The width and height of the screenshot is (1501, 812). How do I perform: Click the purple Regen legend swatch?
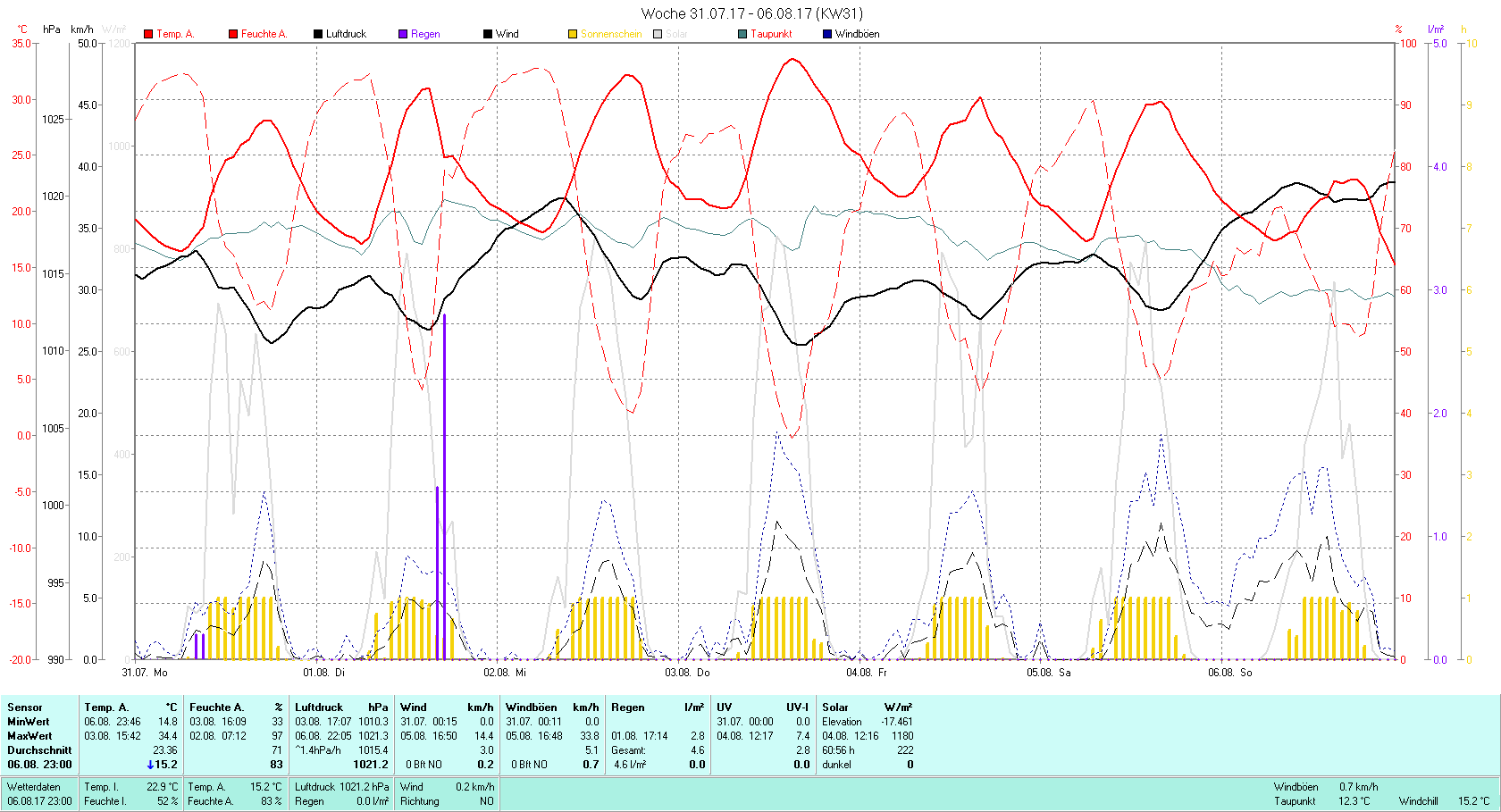(403, 34)
